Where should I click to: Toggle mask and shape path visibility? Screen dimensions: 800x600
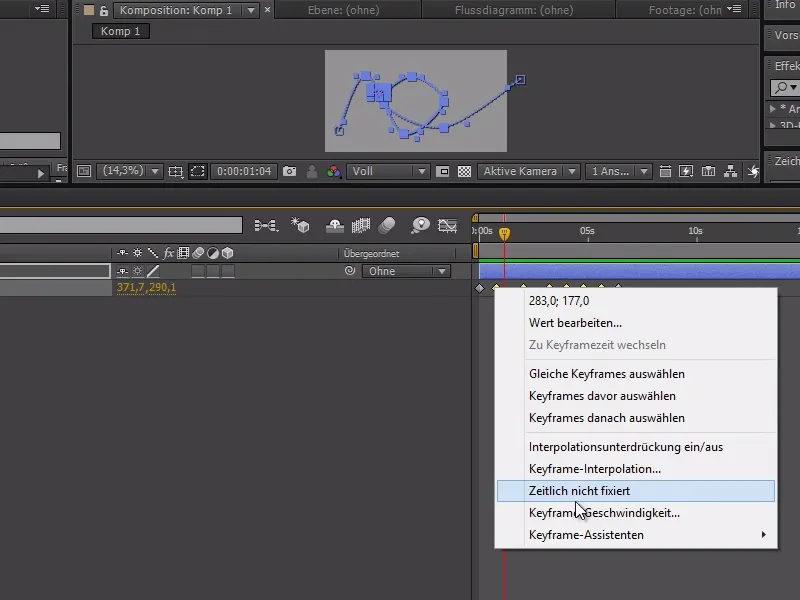[x=197, y=171]
